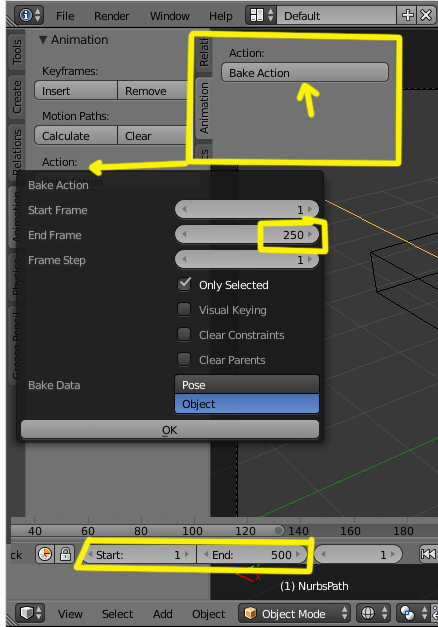Calculate motion paths
The height and width of the screenshot is (627, 438).
(x=76, y=136)
